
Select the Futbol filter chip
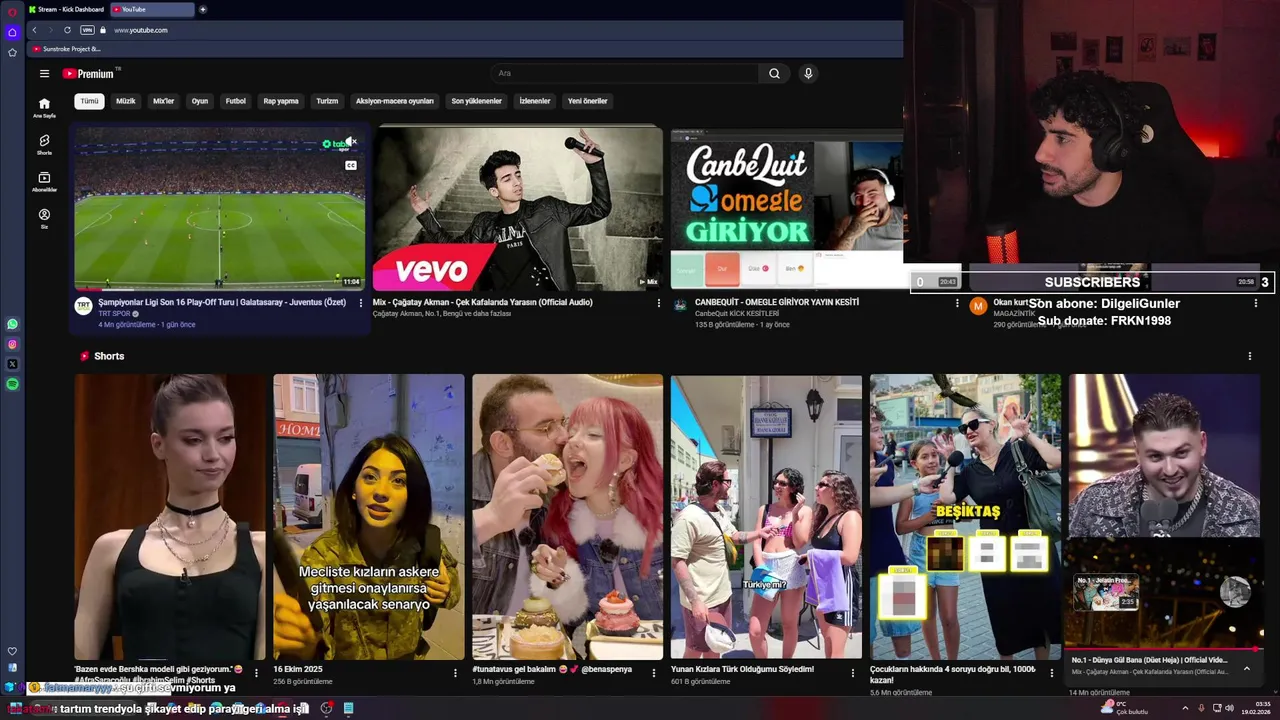coord(236,101)
